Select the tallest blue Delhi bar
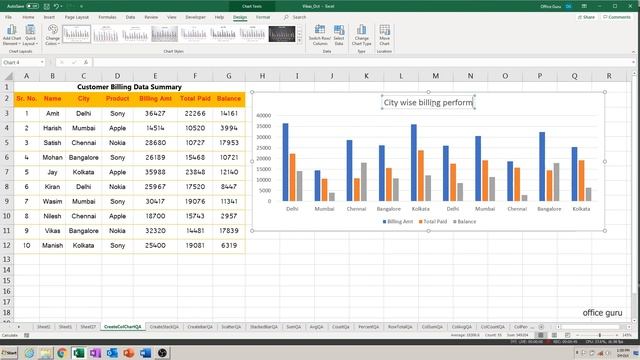 click(285, 162)
